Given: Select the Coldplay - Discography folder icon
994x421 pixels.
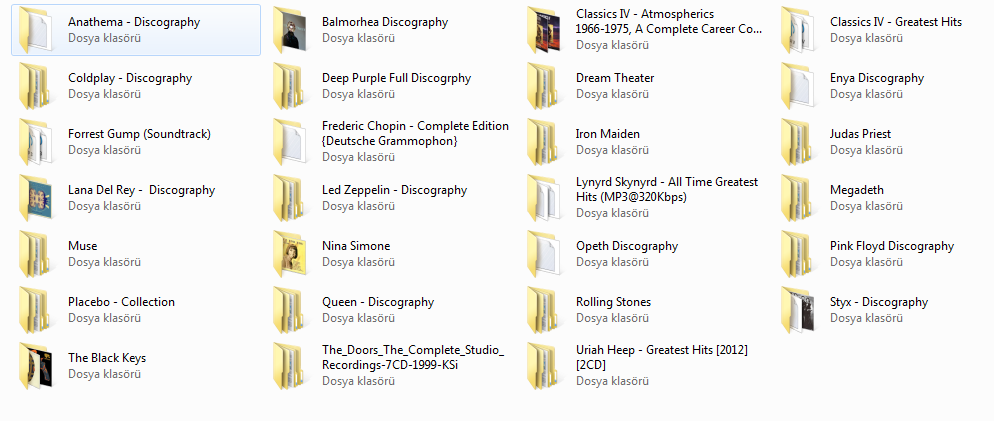Looking at the screenshot, I should (x=37, y=86).
